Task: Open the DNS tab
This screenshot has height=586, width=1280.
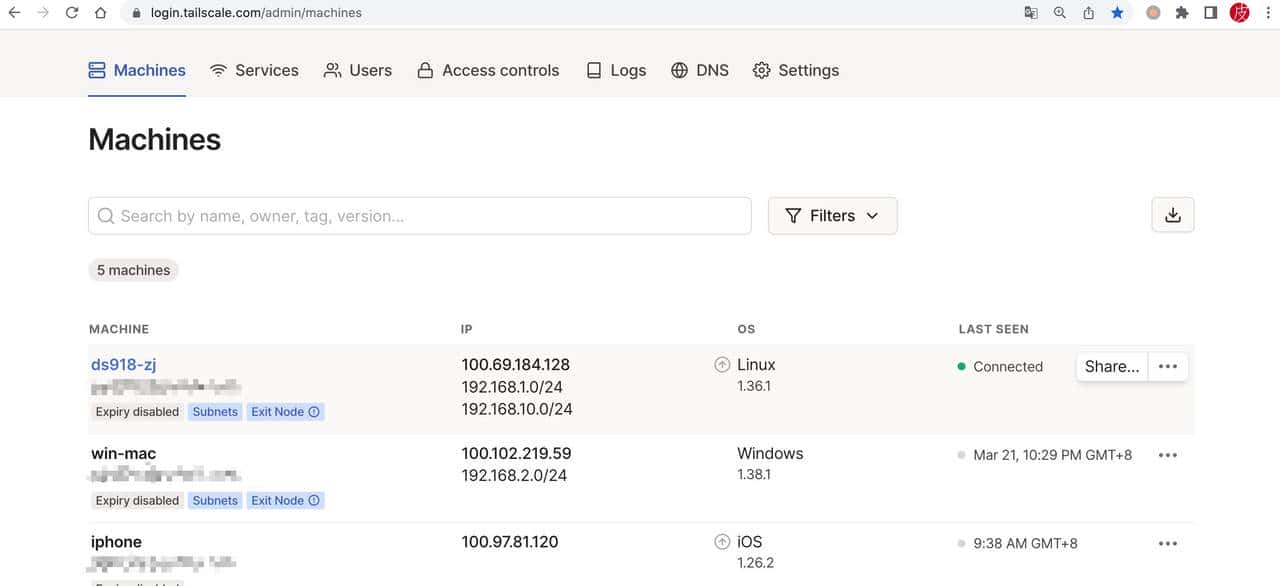Action: 700,70
